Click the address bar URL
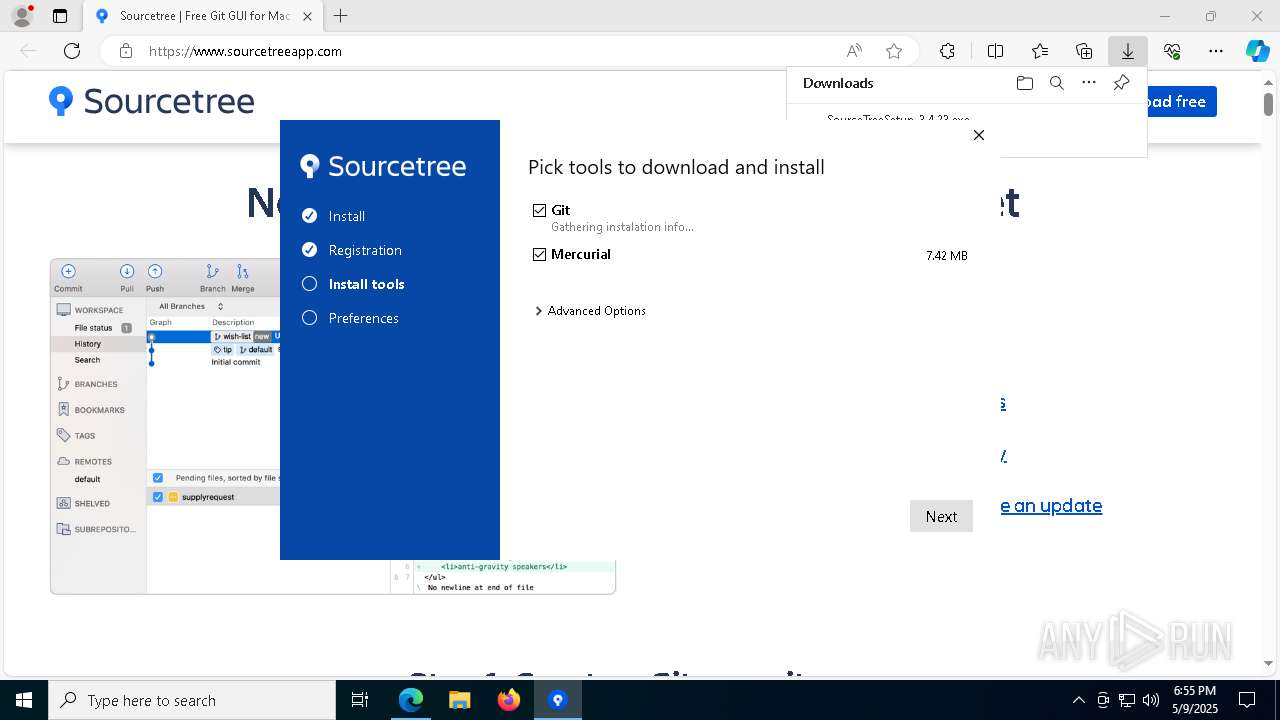The height and width of the screenshot is (720, 1280). [245, 51]
